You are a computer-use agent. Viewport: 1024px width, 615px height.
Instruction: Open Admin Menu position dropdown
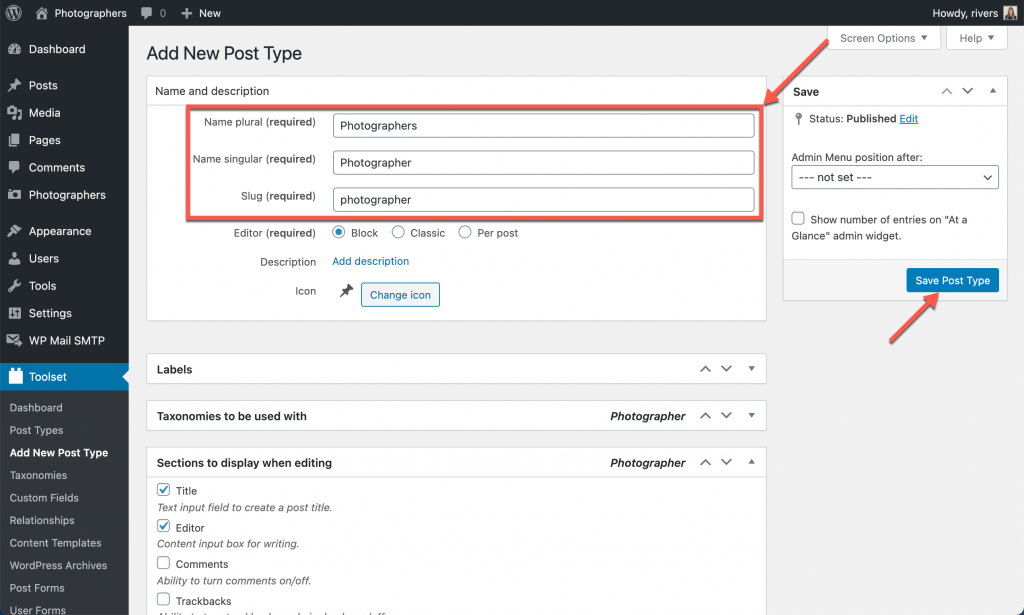pyautogui.click(x=895, y=177)
